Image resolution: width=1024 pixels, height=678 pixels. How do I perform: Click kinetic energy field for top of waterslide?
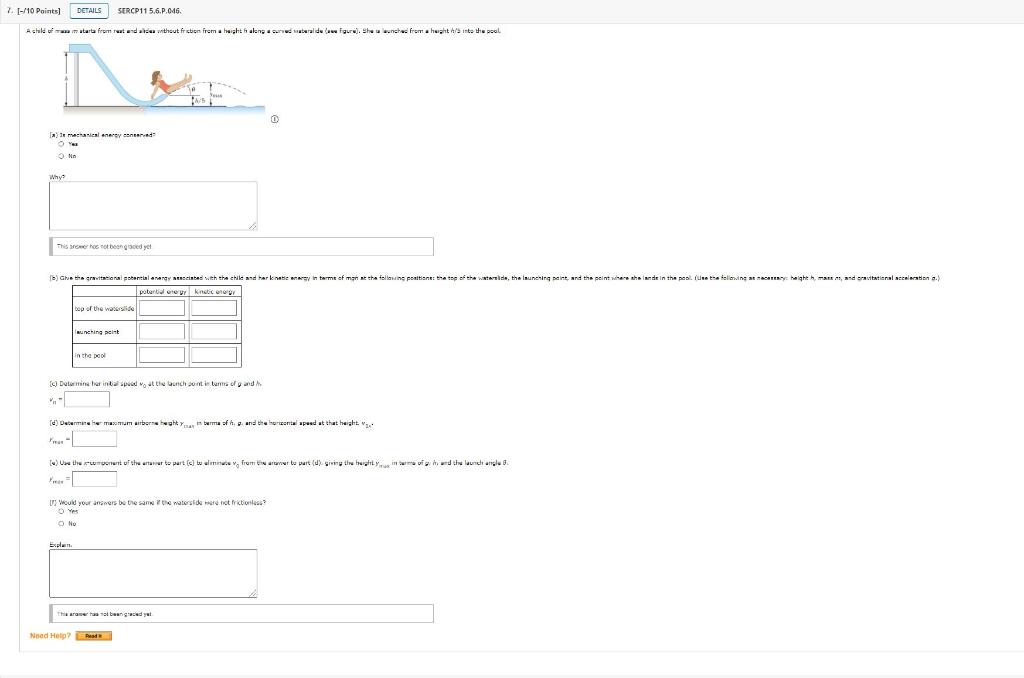pyautogui.click(x=213, y=308)
